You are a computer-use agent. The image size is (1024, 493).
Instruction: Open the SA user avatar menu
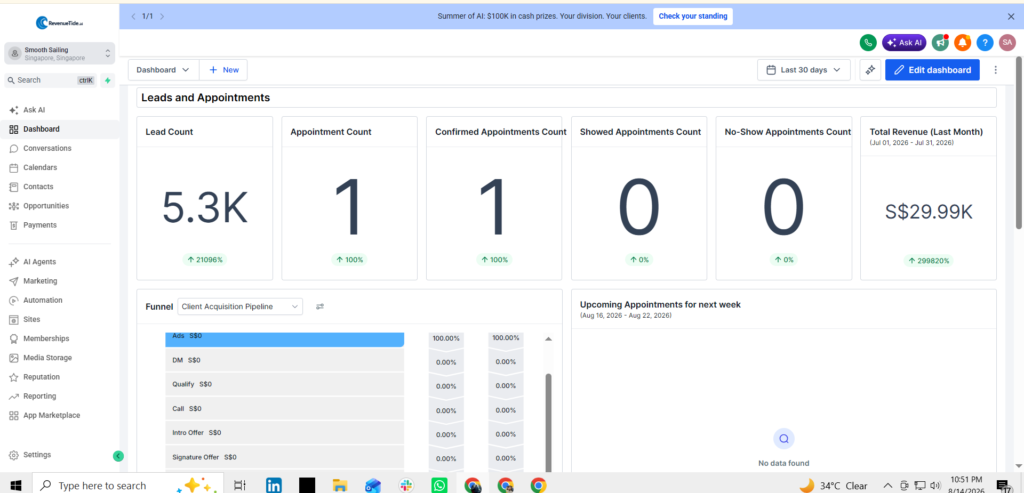[x=1007, y=42]
